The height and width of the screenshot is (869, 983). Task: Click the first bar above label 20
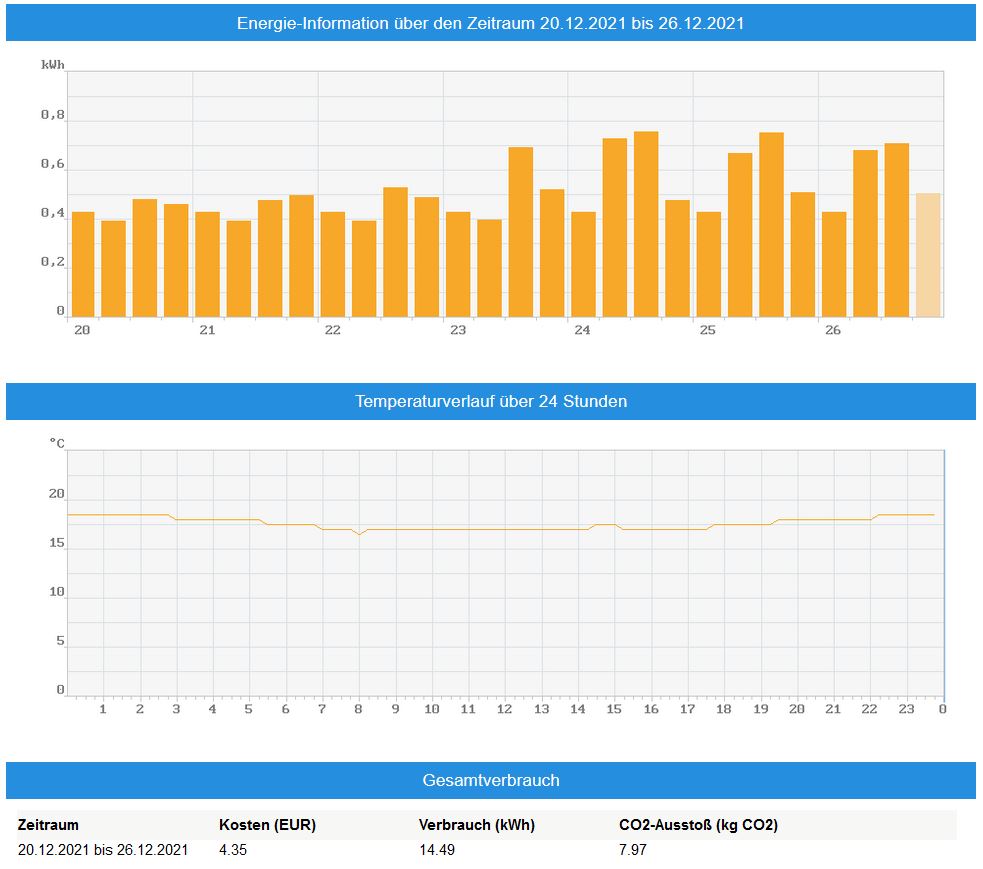pyautogui.click(x=83, y=265)
